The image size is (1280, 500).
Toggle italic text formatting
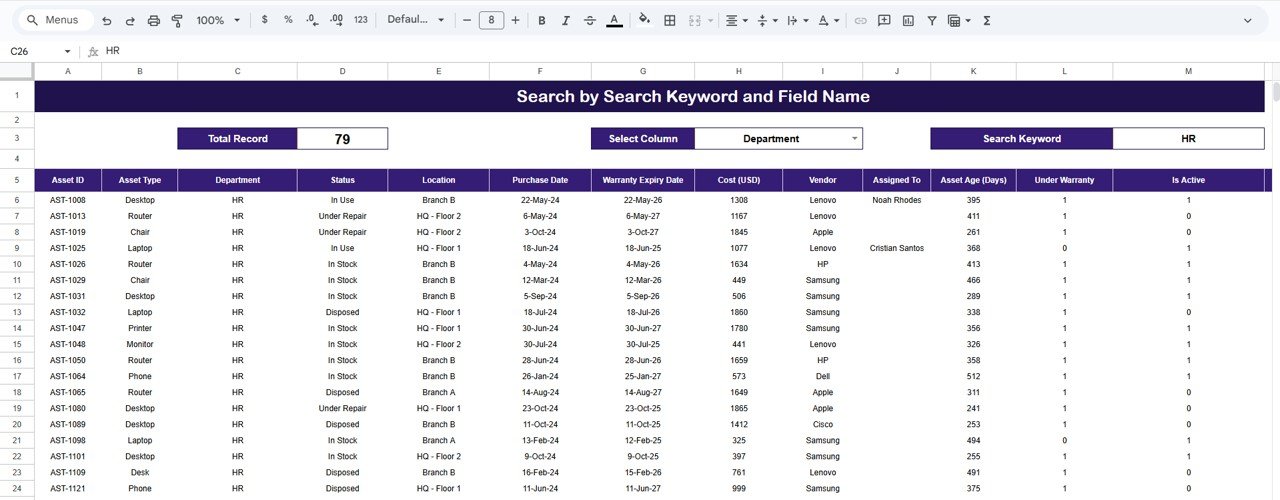pos(565,20)
